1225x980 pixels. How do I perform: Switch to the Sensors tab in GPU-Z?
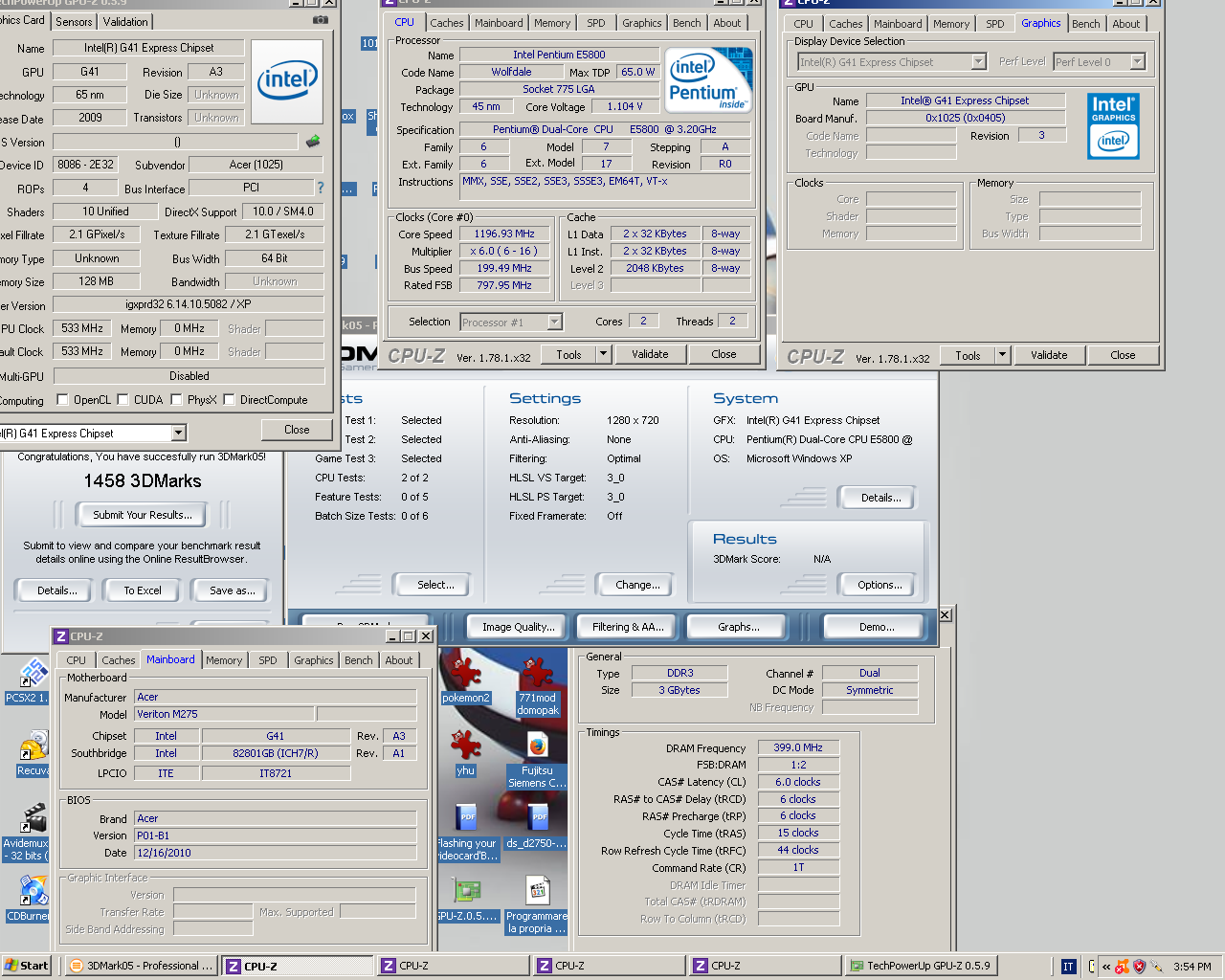[74, 21]
